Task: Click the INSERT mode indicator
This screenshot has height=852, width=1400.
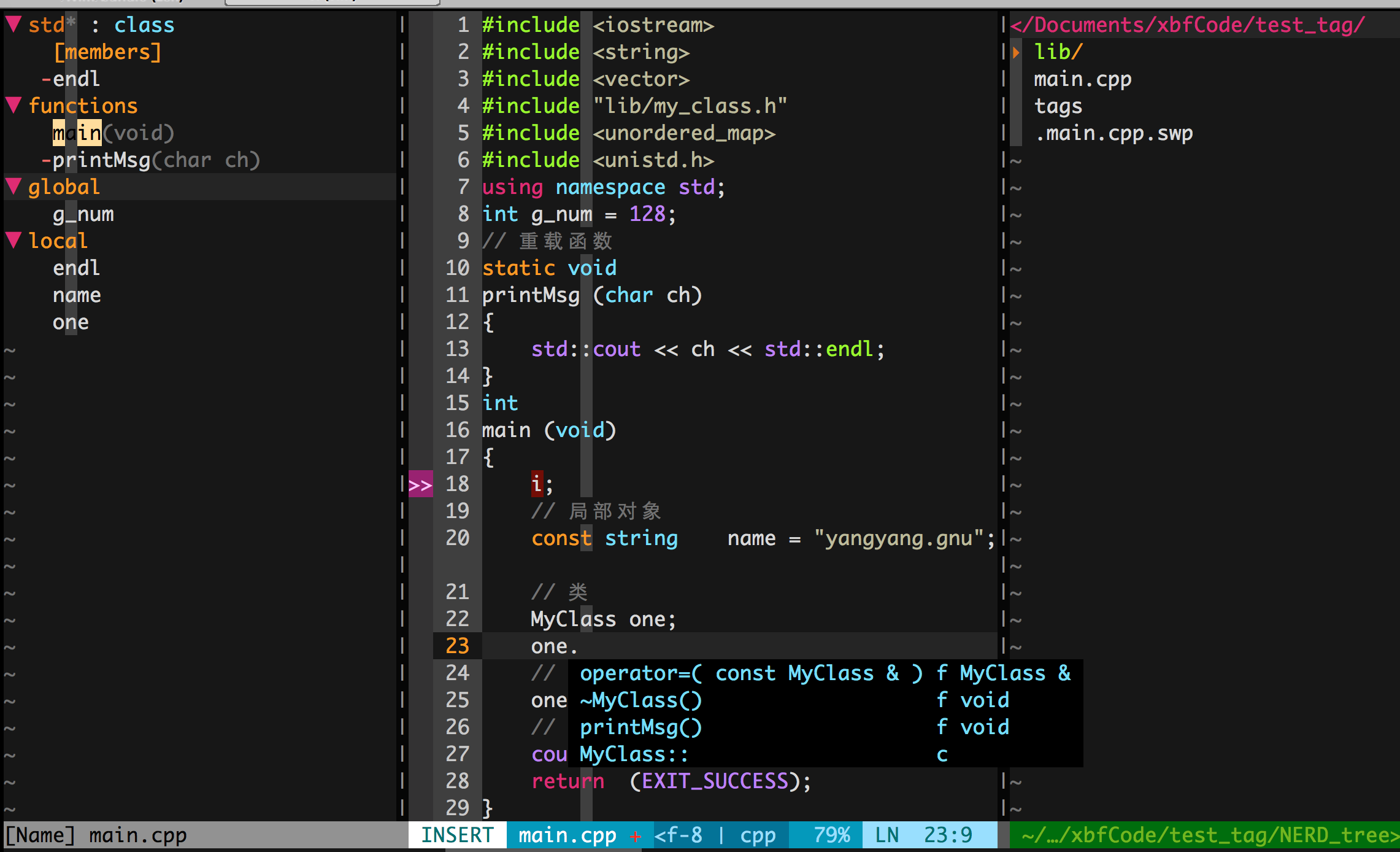Action: tap(457, 835)
